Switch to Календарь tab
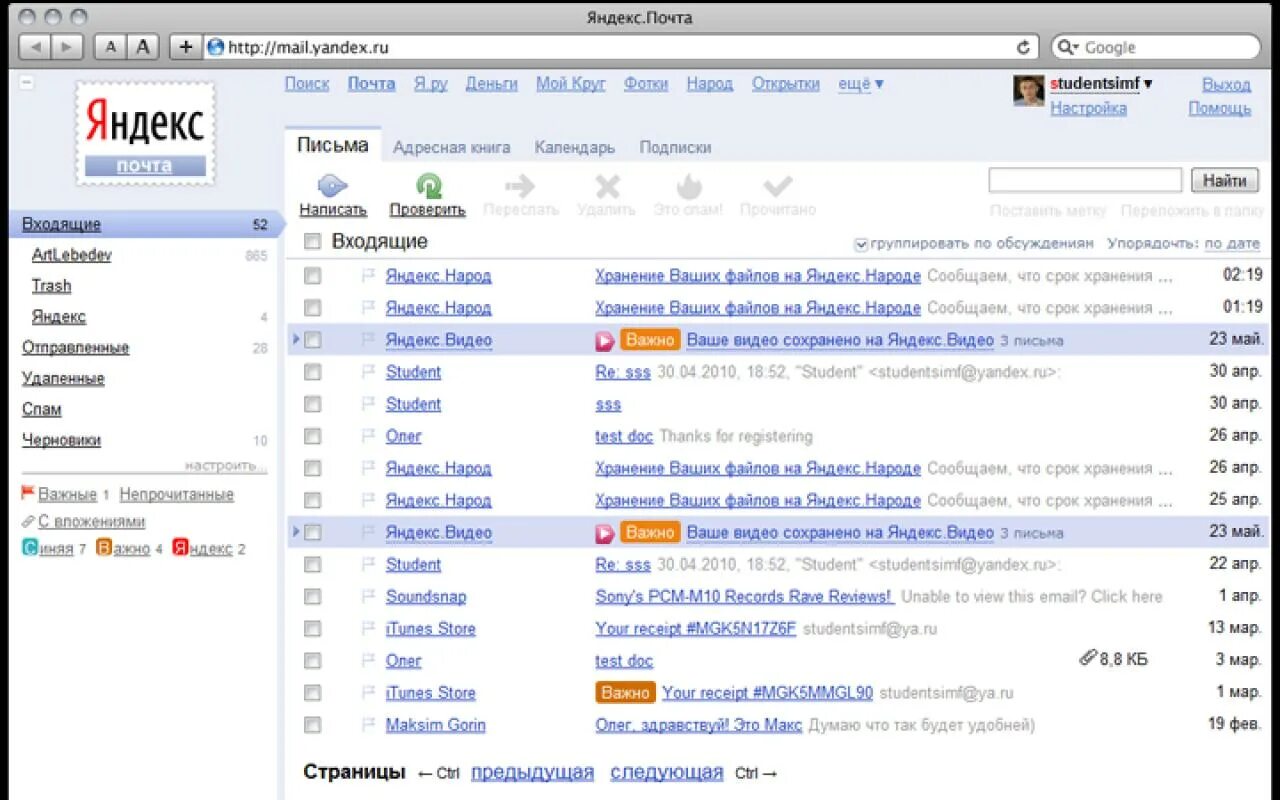The width and height of the screenshot is (1280, 800). (575, 147)
